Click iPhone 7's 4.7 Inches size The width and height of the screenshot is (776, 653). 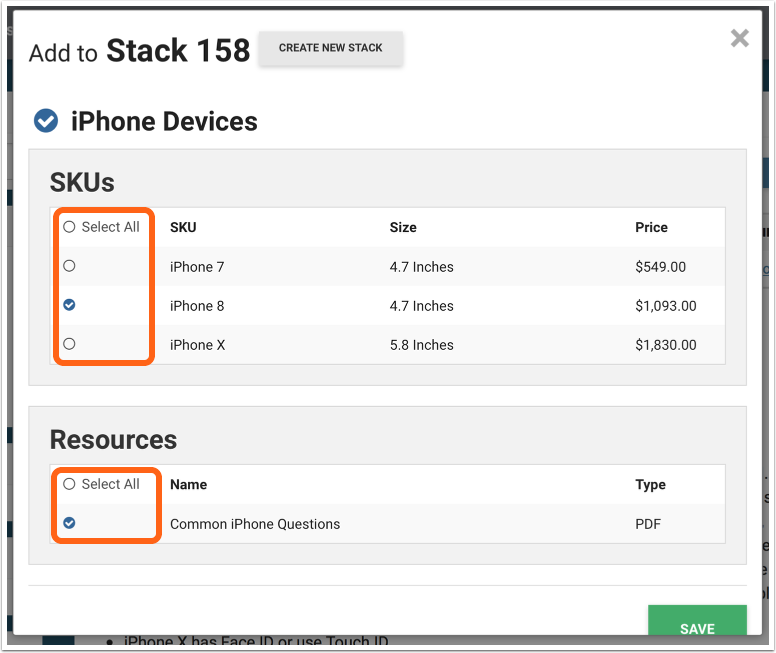pos(422,267)
